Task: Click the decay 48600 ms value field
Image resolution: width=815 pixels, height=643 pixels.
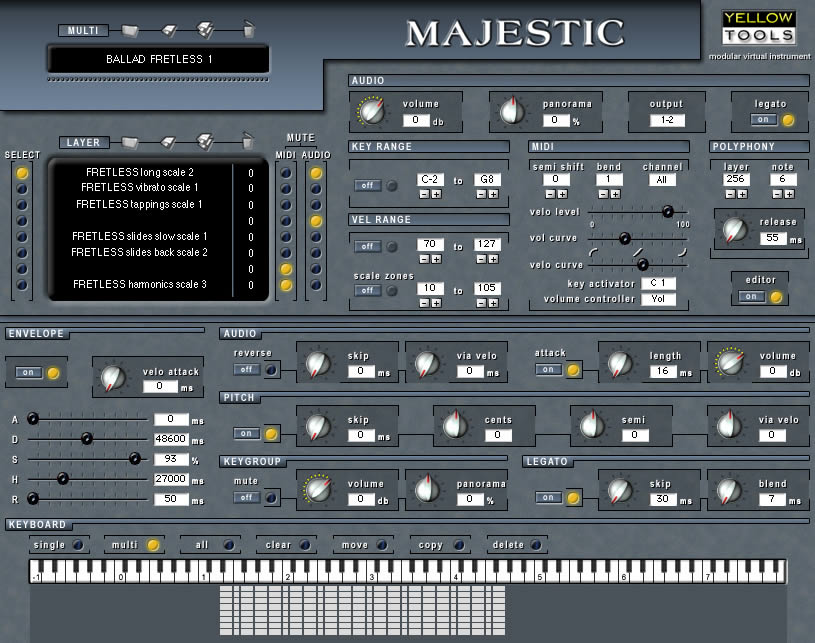Action: click(170, 439)
